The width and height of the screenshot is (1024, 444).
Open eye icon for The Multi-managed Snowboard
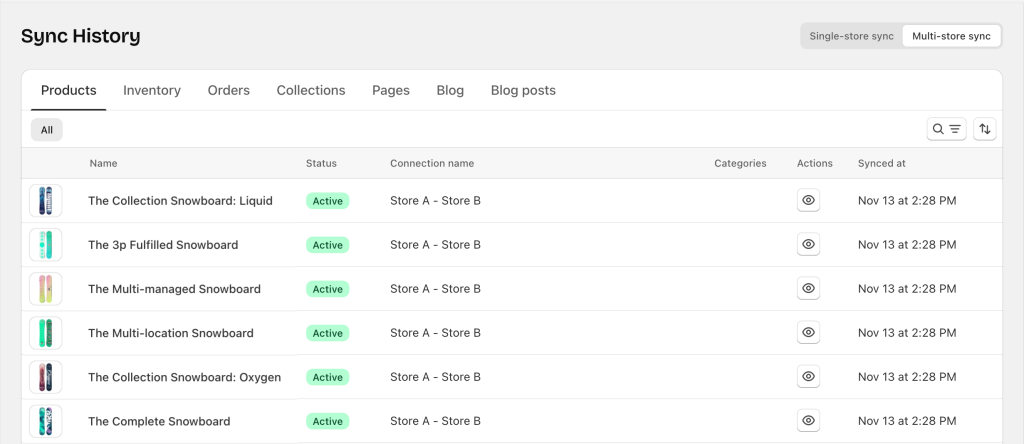[809, 289]
